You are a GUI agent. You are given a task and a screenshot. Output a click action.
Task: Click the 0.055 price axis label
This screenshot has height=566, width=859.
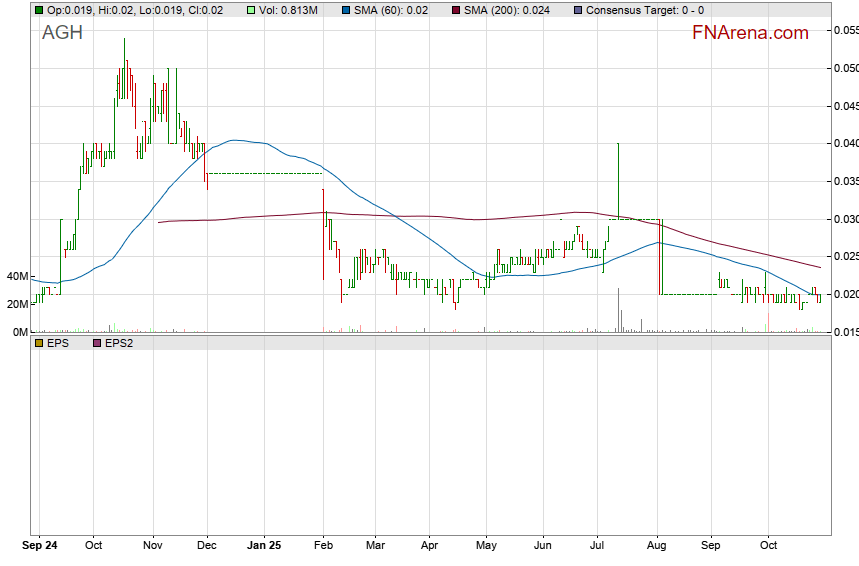(x=846, y=30)
